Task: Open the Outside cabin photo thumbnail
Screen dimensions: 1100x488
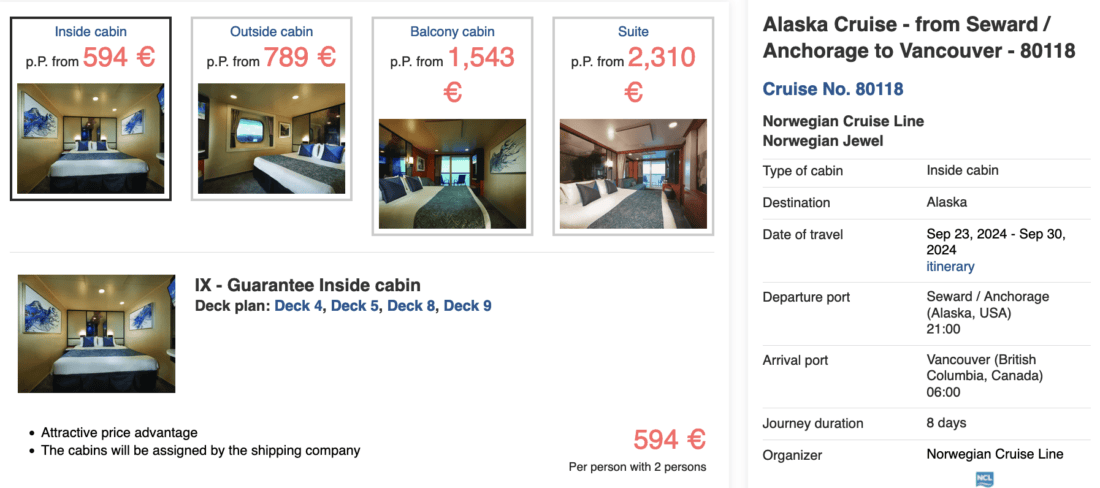Action: coord(271,138)
